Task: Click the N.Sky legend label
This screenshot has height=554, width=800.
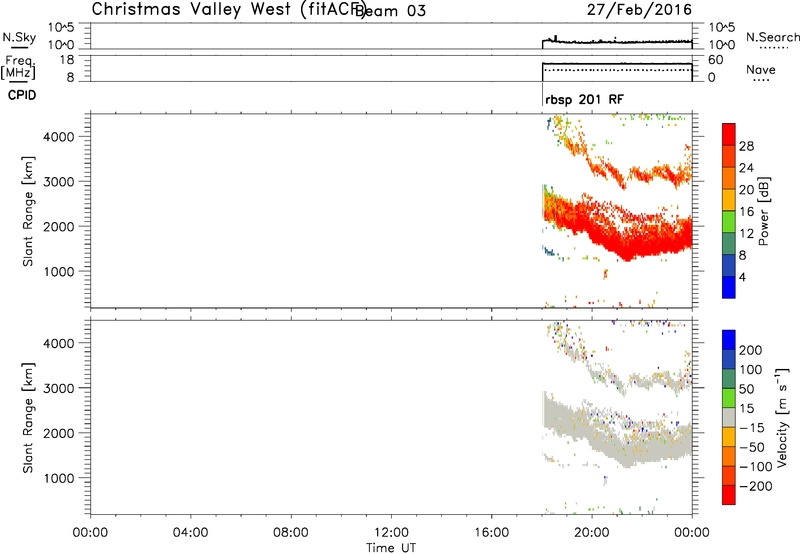Action: tap(19, 37)
